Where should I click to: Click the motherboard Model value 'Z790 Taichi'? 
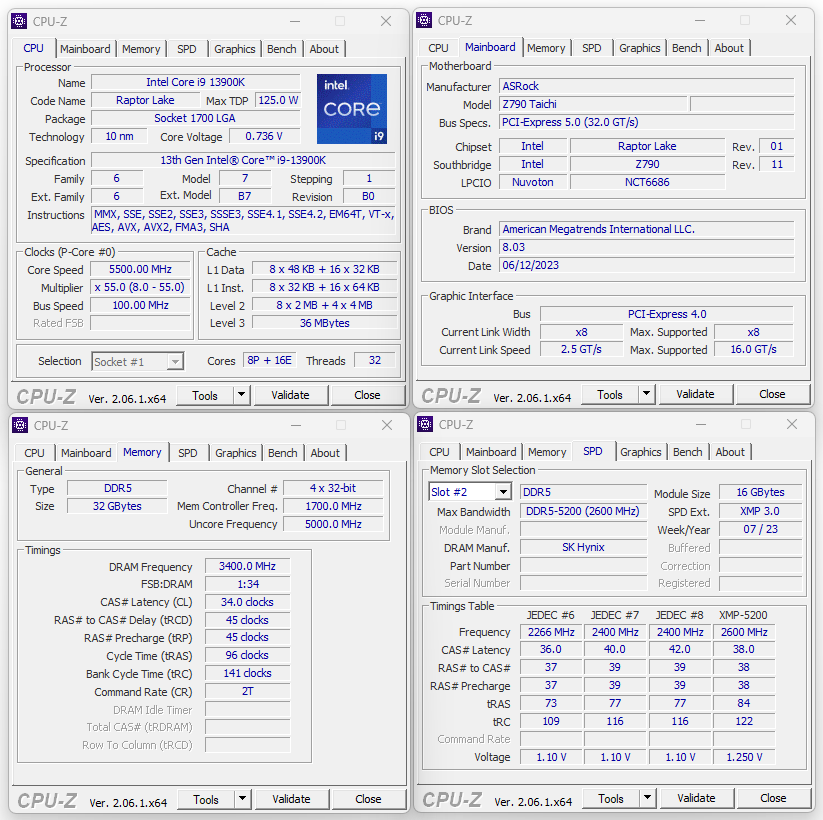pyautogui.click(x=593, y=104)
